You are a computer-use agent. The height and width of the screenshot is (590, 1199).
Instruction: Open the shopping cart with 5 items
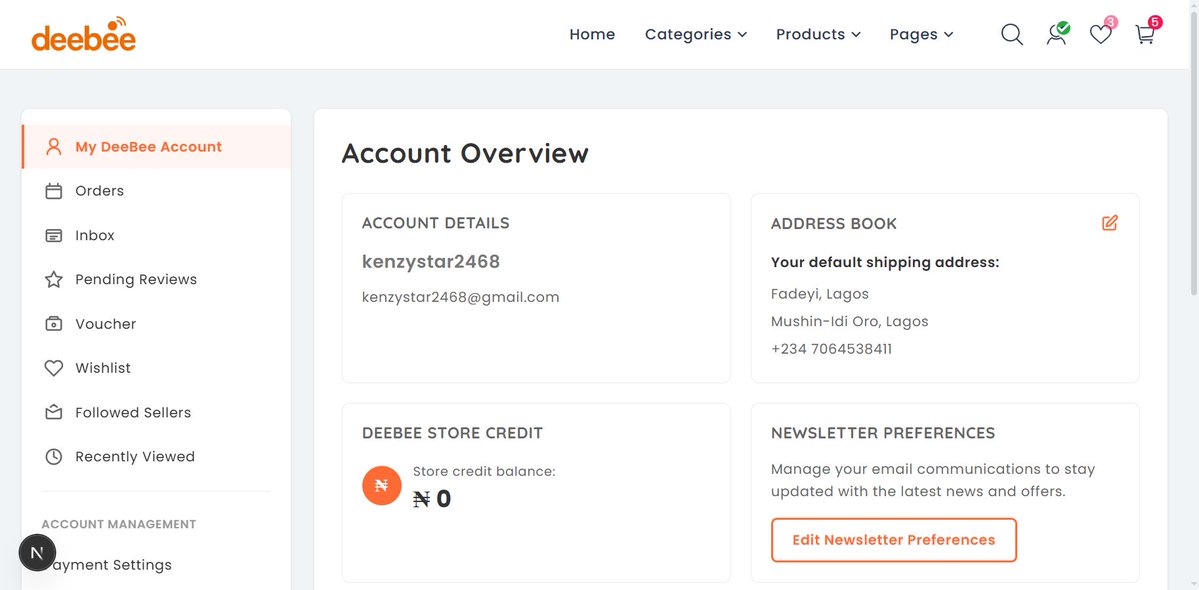click(1144, 34)
